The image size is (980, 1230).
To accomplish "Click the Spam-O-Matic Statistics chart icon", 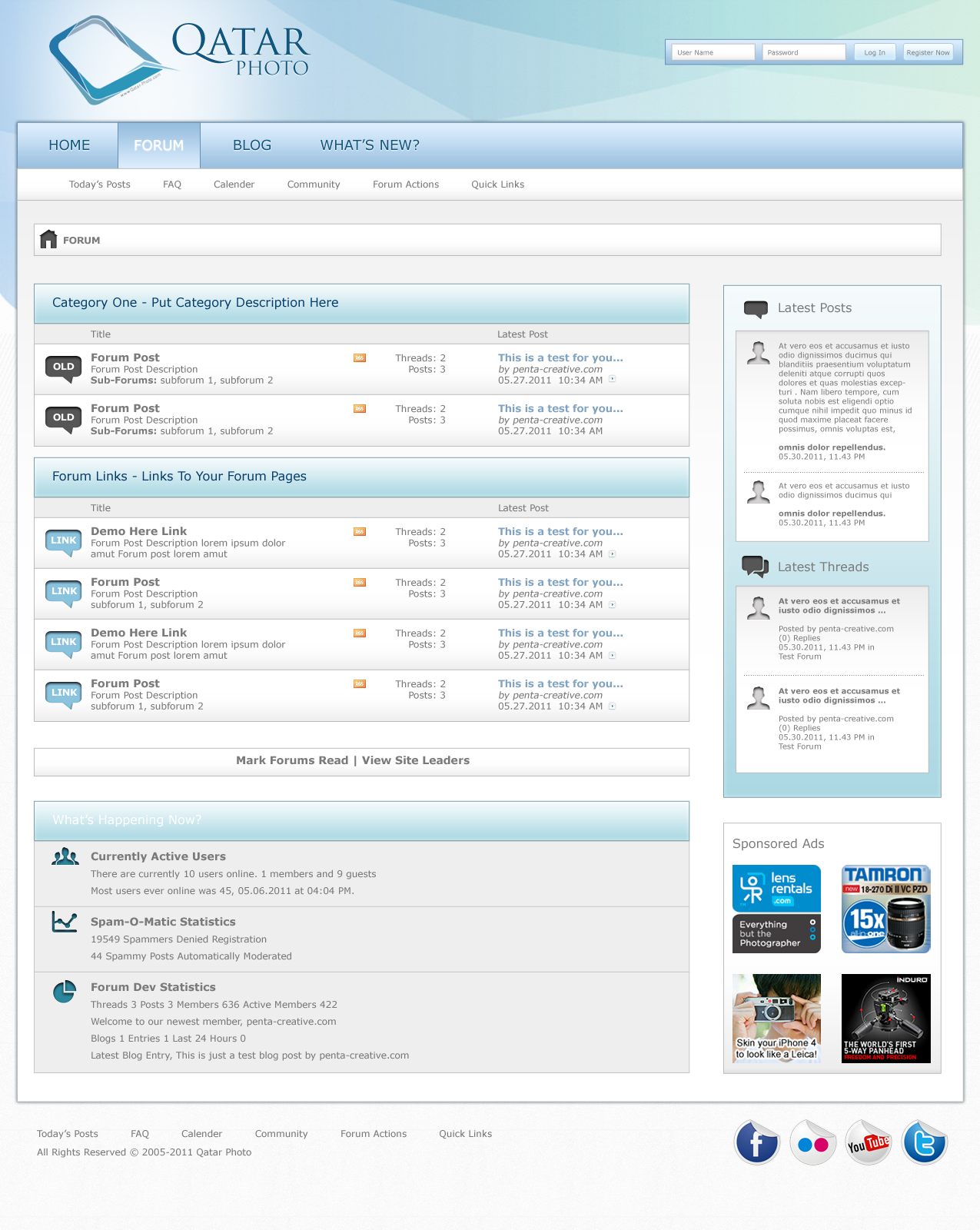I will coord(65,922).
